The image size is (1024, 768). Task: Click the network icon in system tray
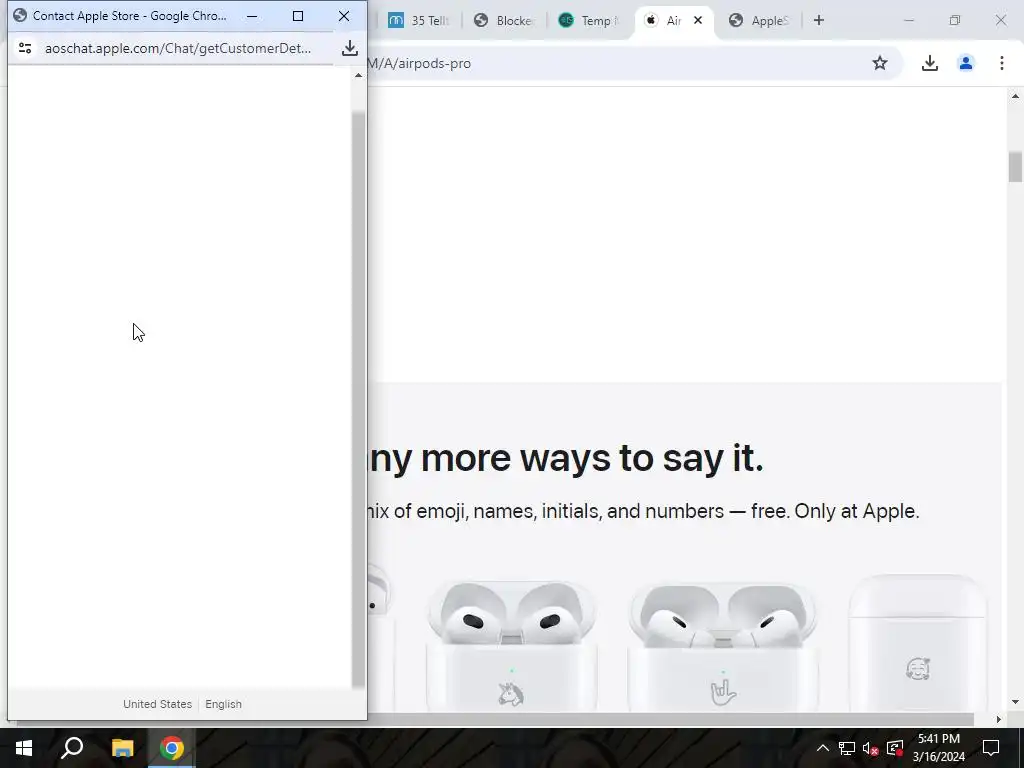tap(847, 748)
